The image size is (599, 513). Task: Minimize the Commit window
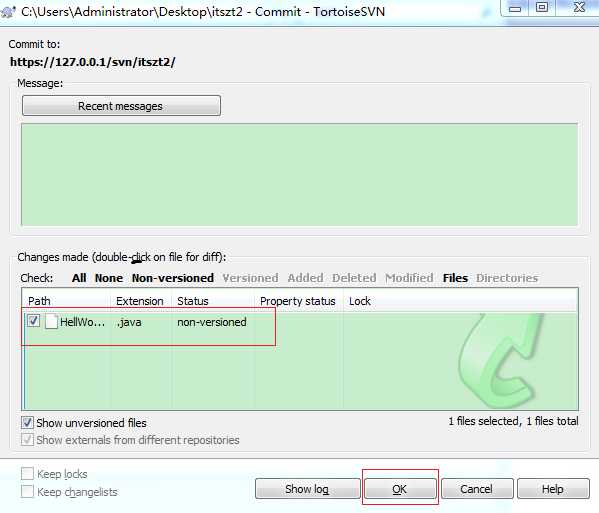(x=515, y=8)
